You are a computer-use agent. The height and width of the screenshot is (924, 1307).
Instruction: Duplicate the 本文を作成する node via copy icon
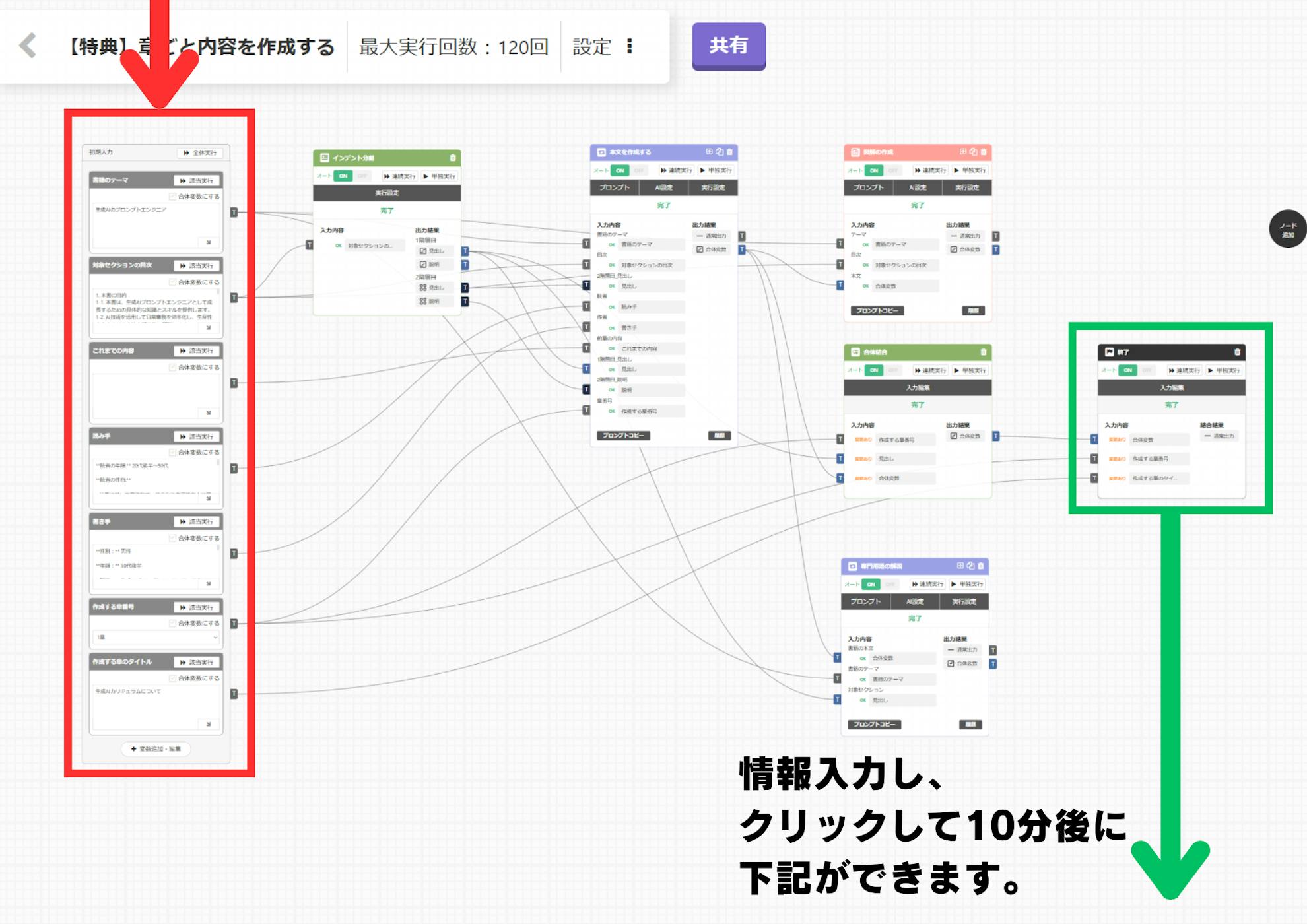[720, 152]
